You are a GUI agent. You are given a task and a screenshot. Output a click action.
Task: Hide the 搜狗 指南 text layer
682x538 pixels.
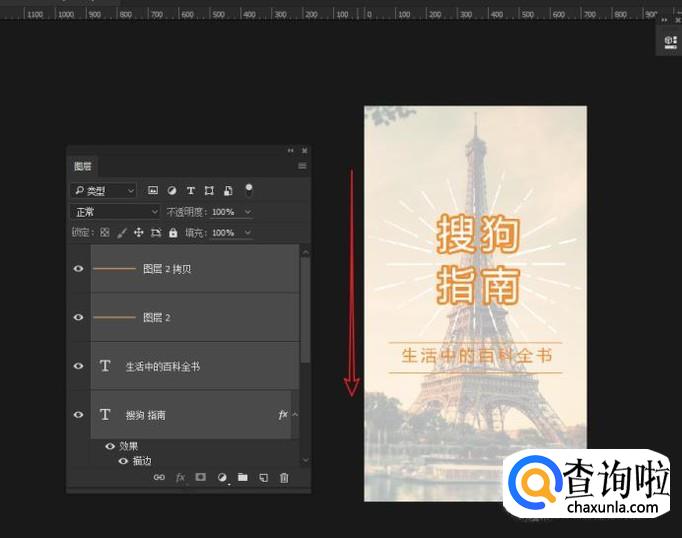click(78, 414)
